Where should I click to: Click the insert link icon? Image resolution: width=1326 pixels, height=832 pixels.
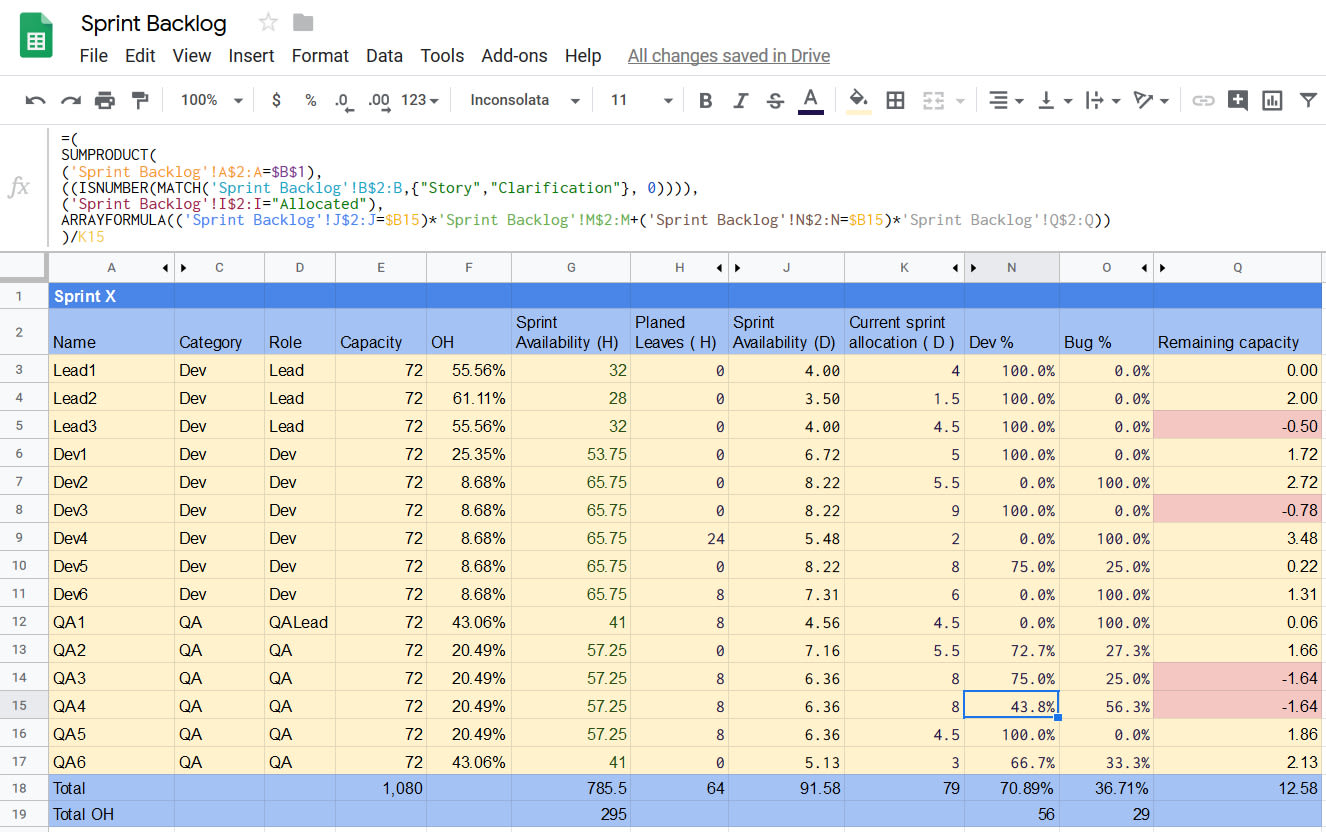1204,100
